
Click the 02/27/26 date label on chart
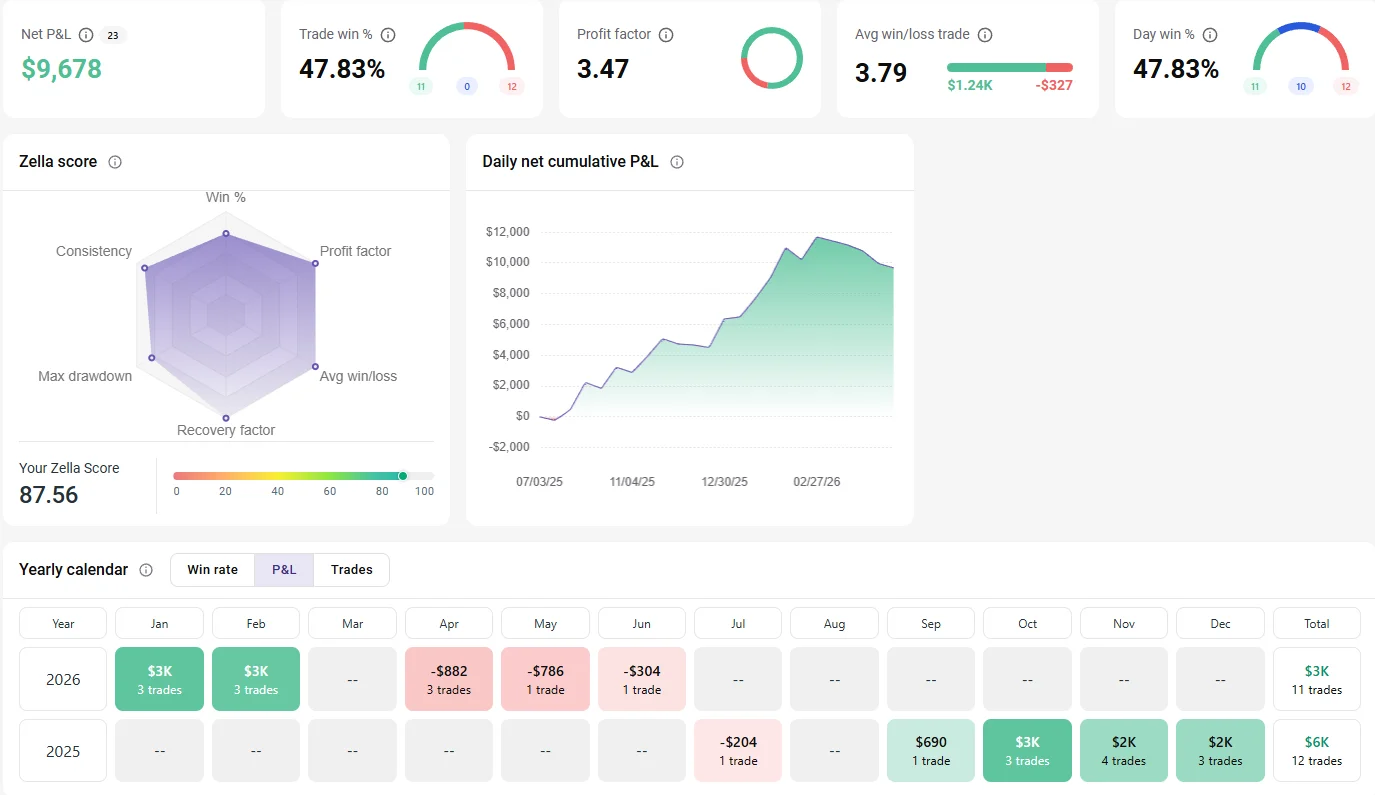point(817,482)
